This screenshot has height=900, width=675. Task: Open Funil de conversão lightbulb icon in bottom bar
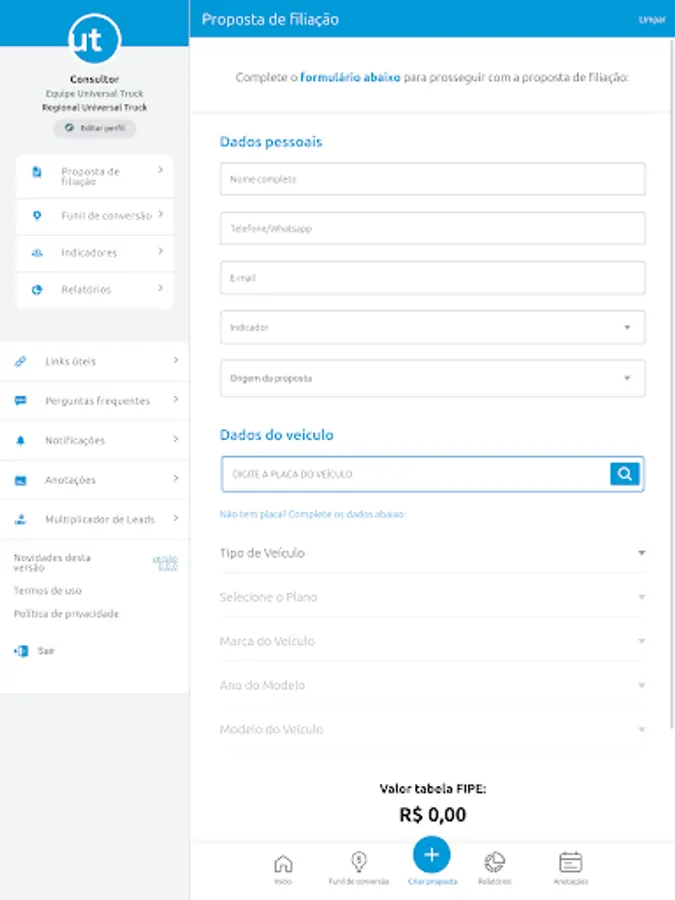click(358, 864)
